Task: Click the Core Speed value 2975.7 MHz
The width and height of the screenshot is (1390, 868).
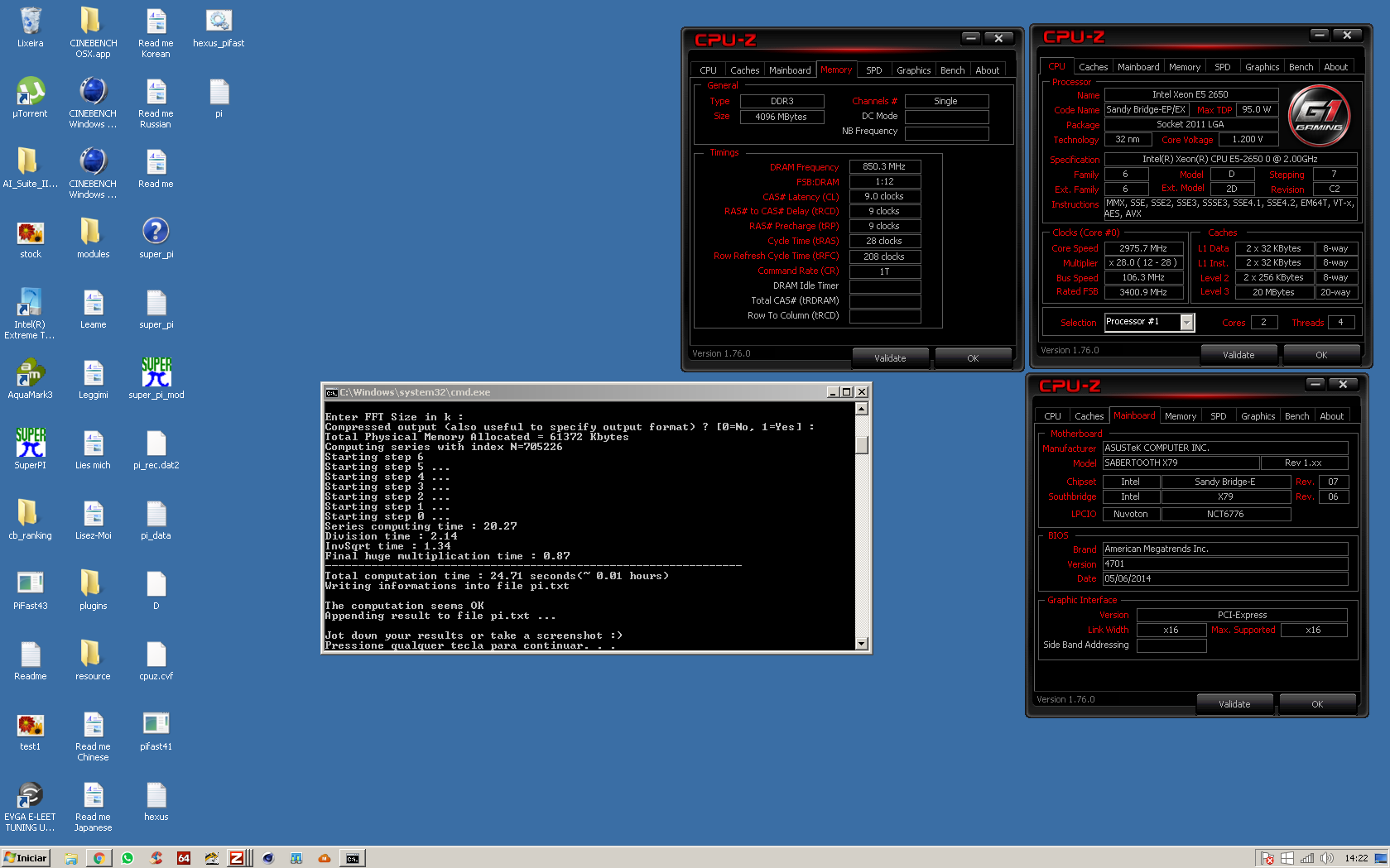Action: point(1142,248)
